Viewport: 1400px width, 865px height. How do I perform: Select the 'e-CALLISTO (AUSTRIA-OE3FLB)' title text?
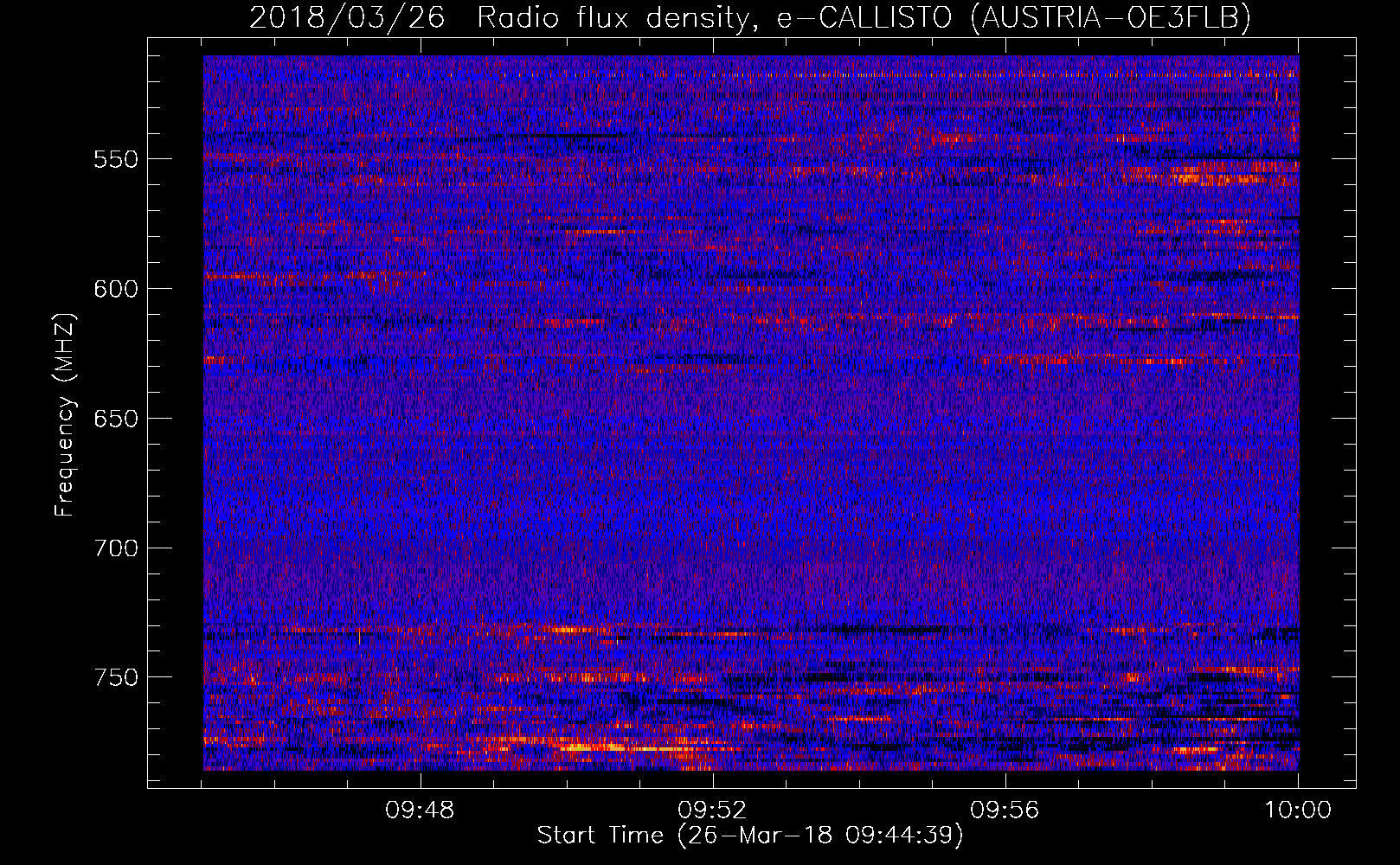click(x=1013, y=17)
